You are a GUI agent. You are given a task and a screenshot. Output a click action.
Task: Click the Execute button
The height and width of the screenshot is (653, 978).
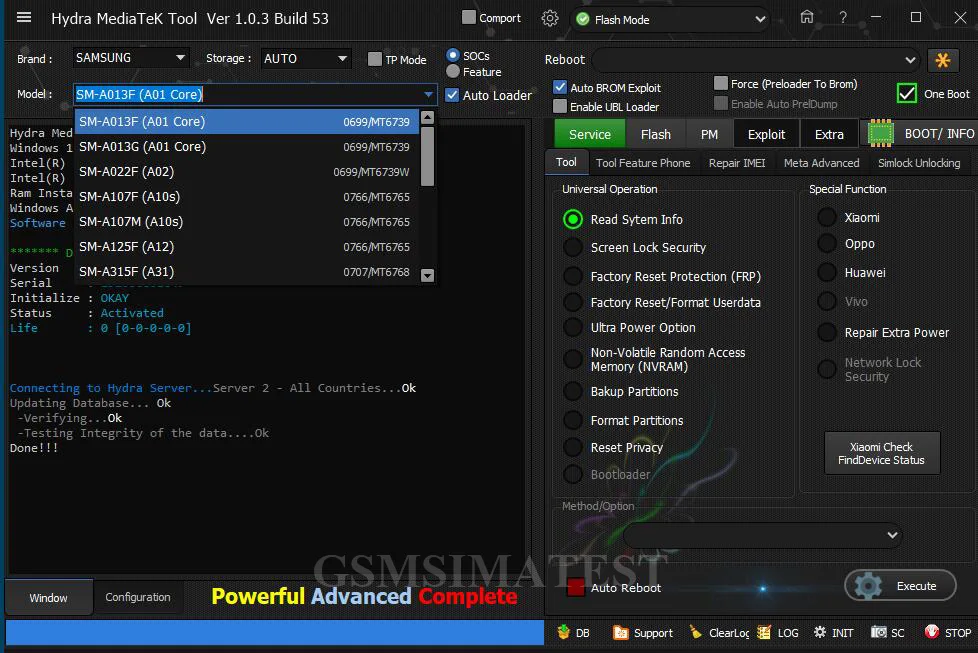pyautogui.click(x=900, y=586)
